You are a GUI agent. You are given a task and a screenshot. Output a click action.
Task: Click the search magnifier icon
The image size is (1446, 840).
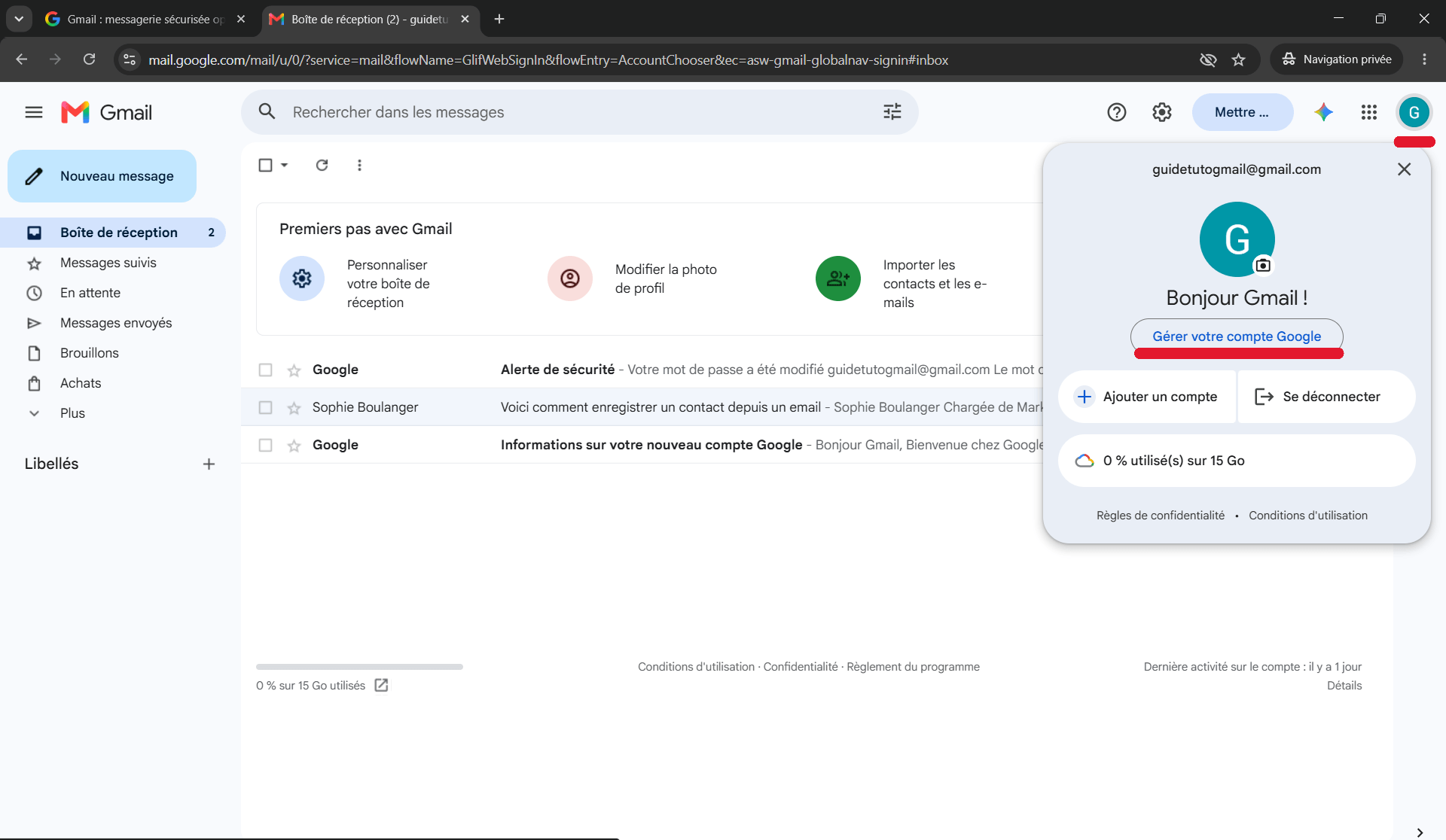pyautogui.click(x=267, y=111)
